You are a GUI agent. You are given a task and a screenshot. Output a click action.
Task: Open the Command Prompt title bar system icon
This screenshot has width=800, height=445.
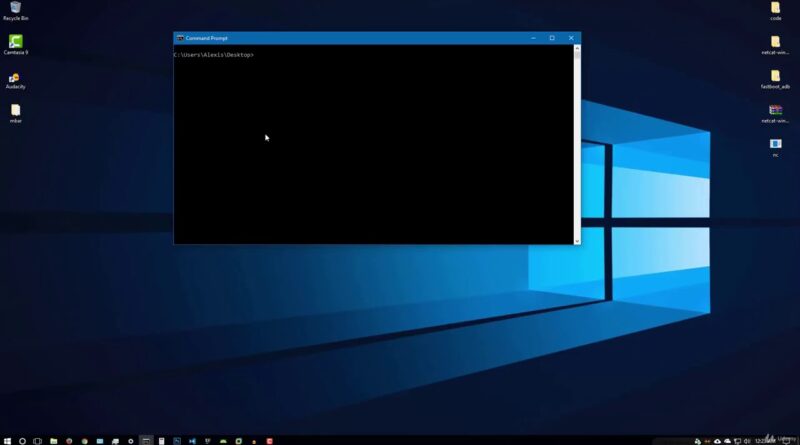point(180,38)
